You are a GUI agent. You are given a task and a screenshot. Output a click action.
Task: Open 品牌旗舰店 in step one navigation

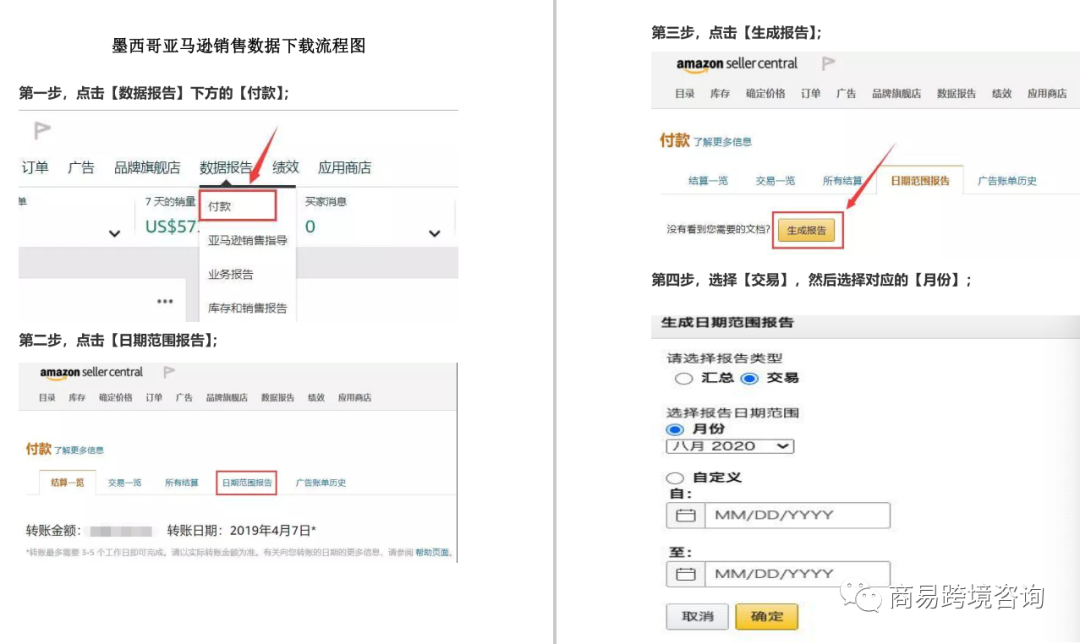pos(147,167)
